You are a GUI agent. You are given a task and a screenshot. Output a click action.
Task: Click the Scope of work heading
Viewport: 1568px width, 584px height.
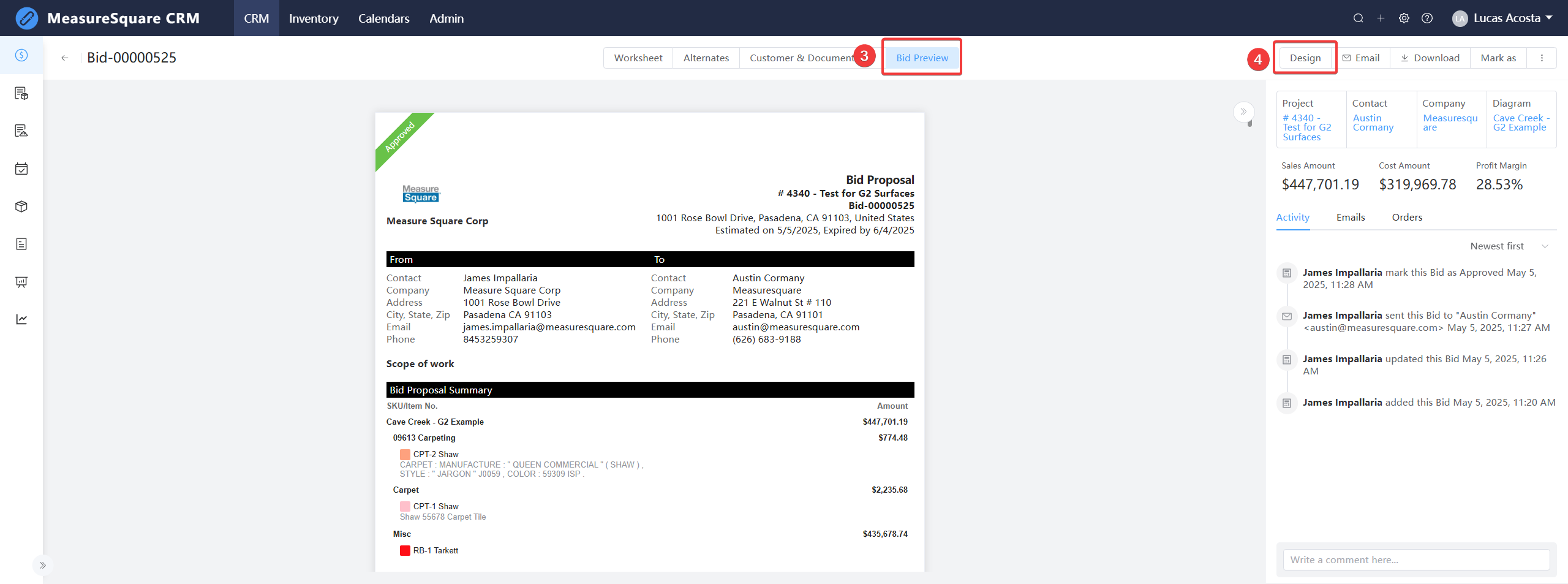tap(420, 364)
